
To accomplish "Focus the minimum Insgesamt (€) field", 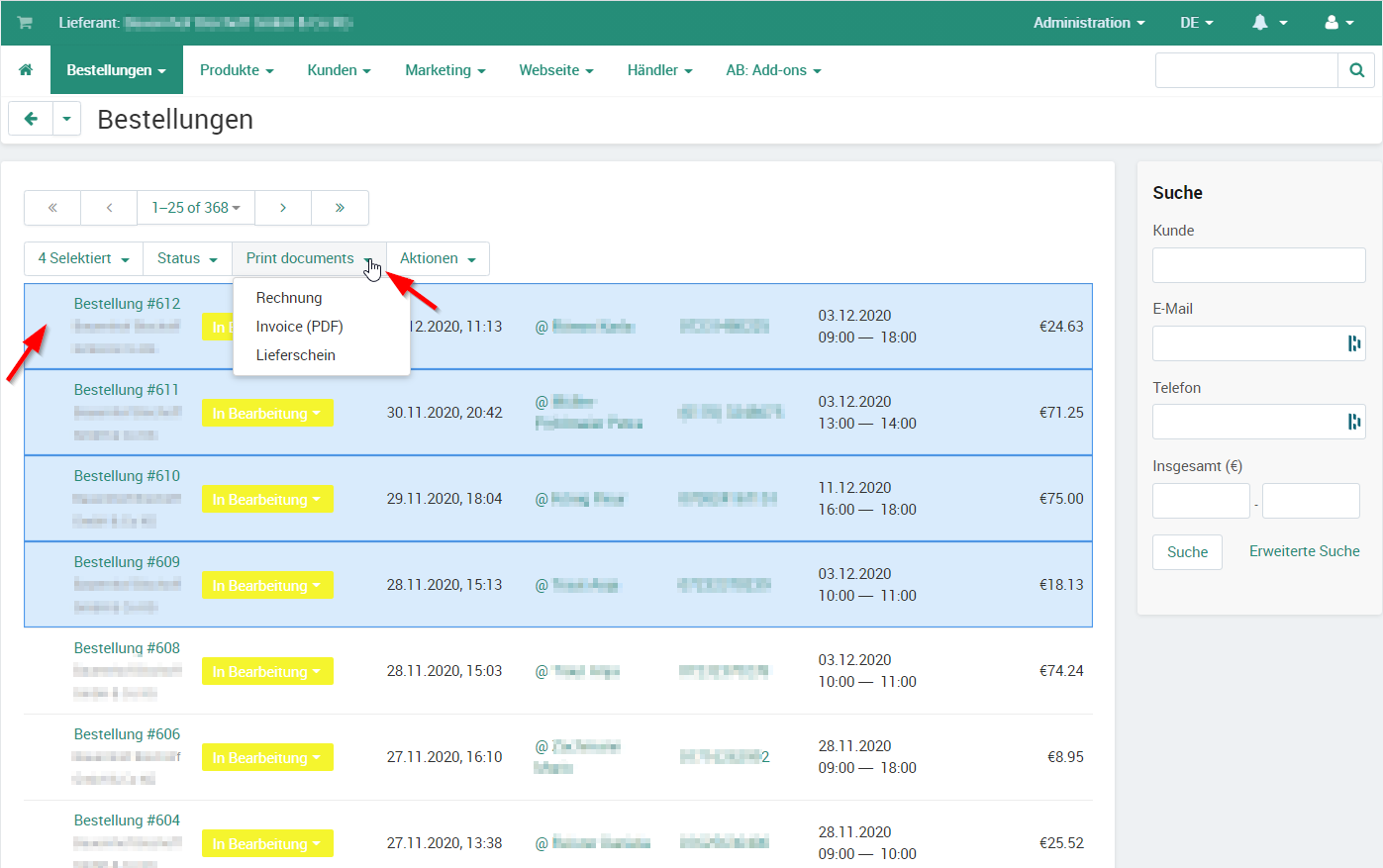I will tap(1201, 501).
